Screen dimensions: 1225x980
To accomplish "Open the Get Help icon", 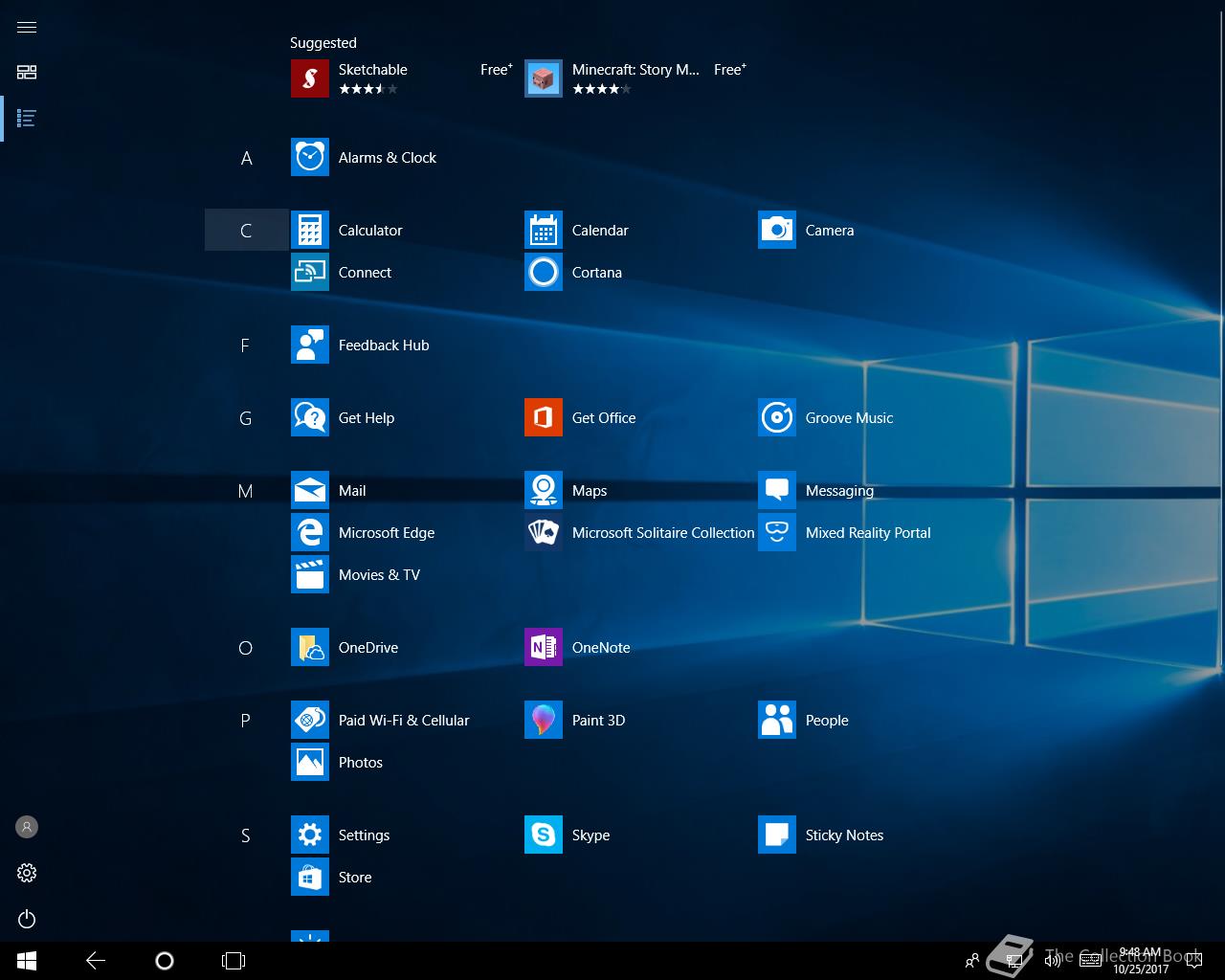I will pos(310,417).
